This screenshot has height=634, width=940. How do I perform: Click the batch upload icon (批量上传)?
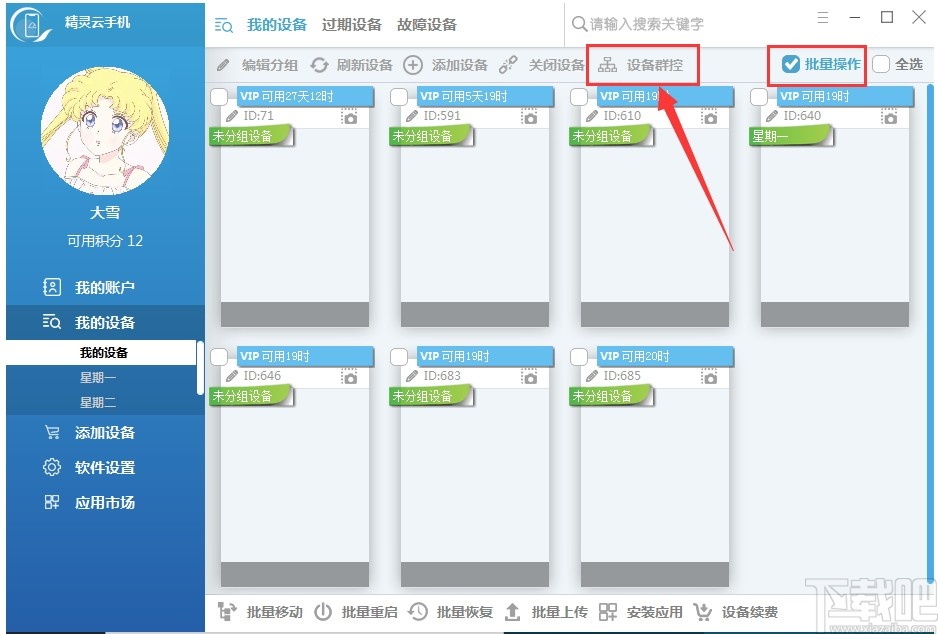click(513, 612)
